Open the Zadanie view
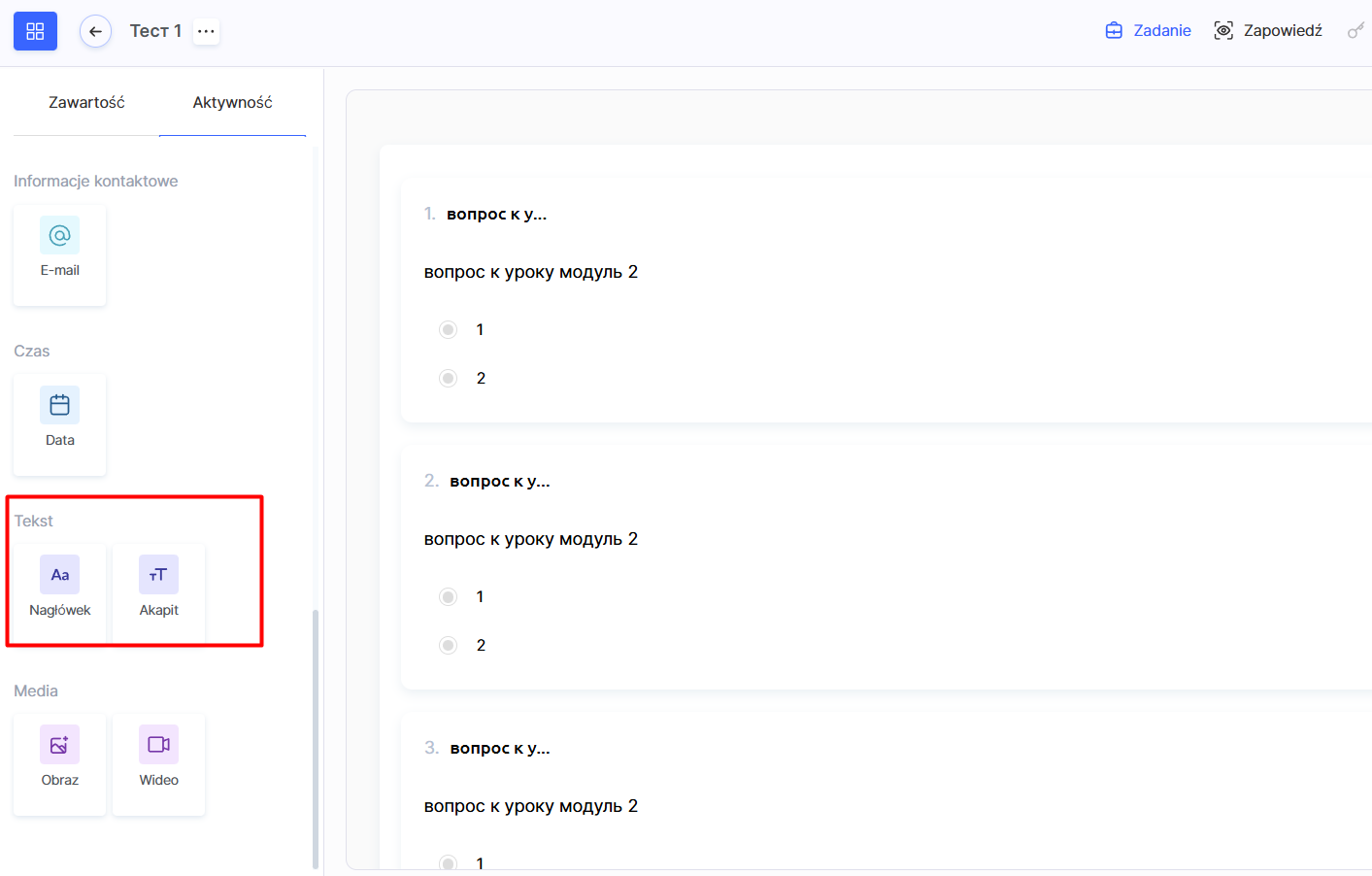This screenshot has width=1372, height=876. 1148,31
